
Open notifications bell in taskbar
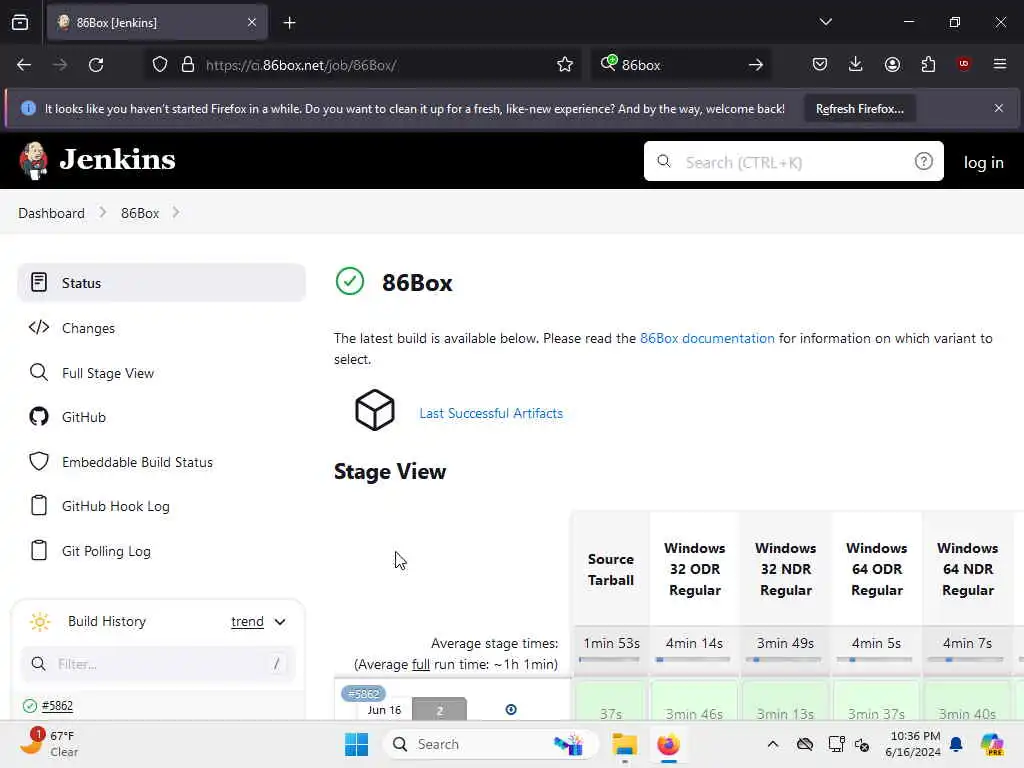point(956,744)
